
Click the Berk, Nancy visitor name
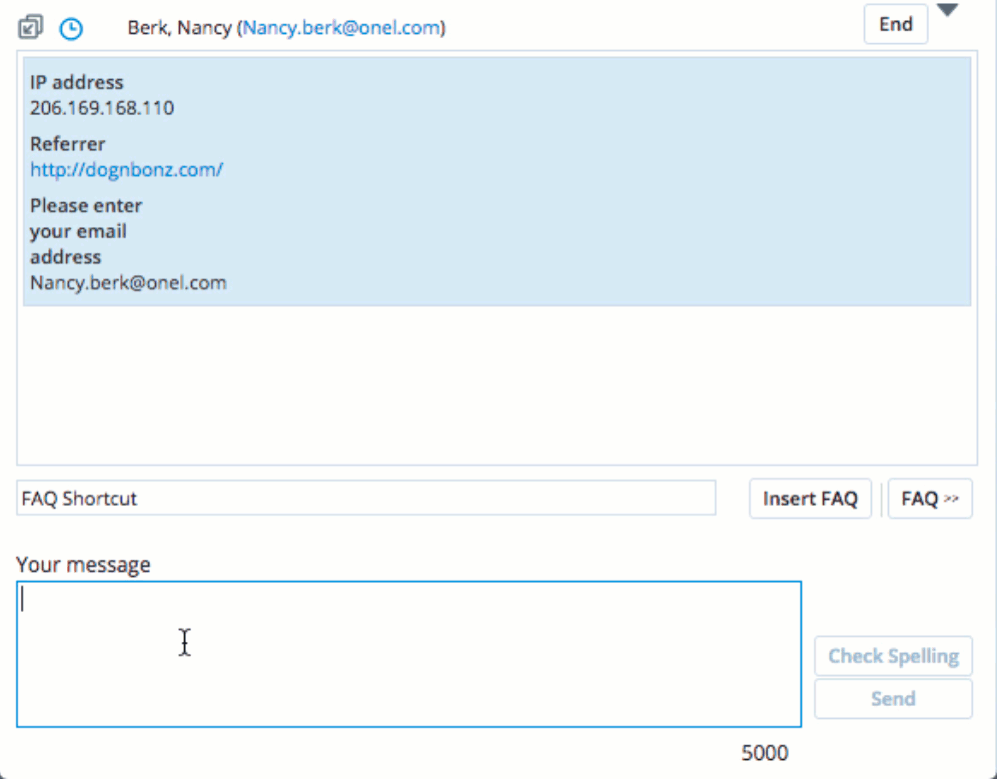[x=179, y=28]
